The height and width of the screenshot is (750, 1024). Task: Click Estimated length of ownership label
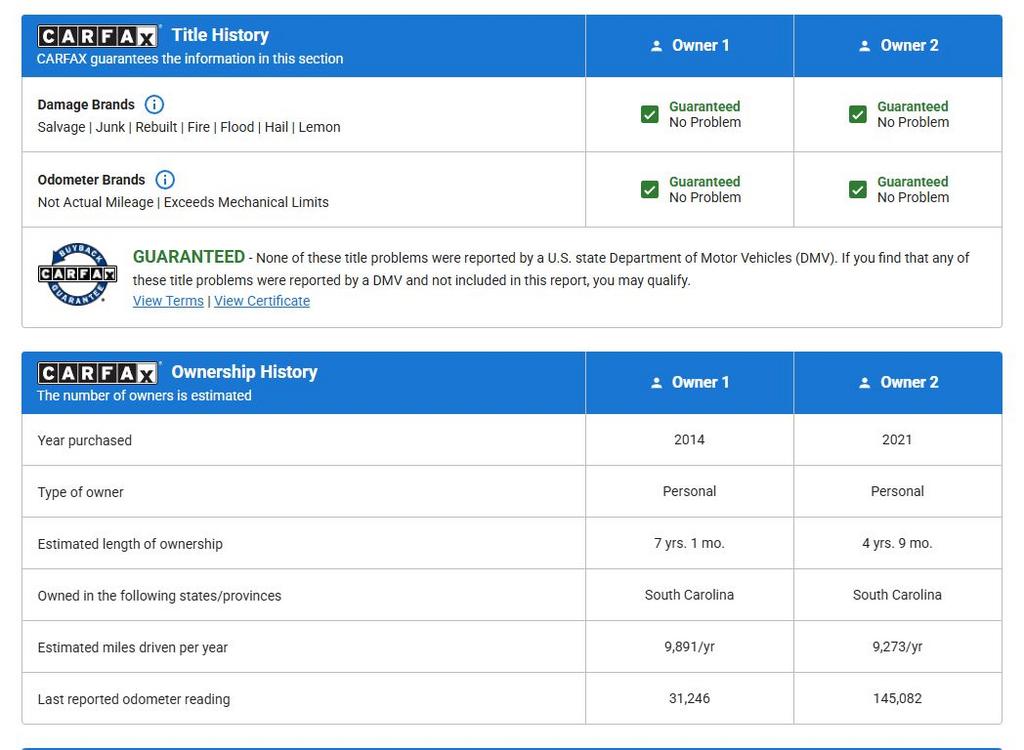(130, 544)
